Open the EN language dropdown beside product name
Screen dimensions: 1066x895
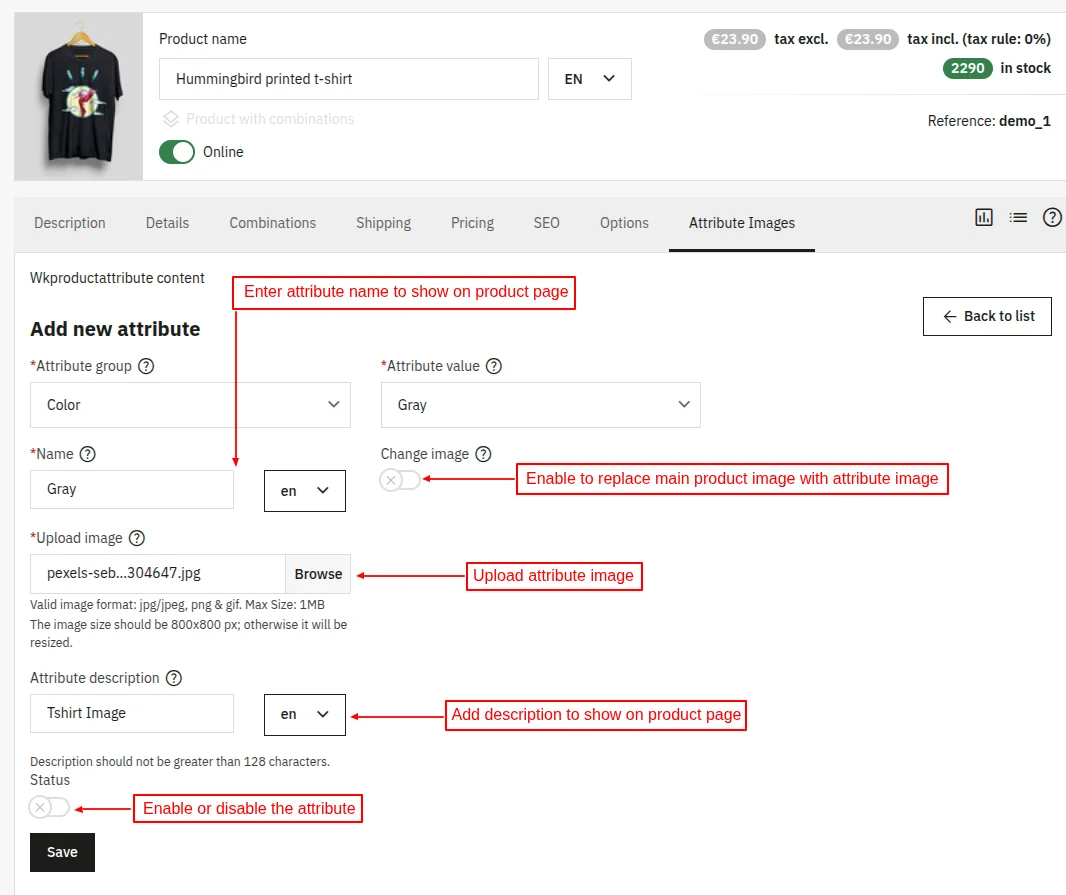(589, 77)
